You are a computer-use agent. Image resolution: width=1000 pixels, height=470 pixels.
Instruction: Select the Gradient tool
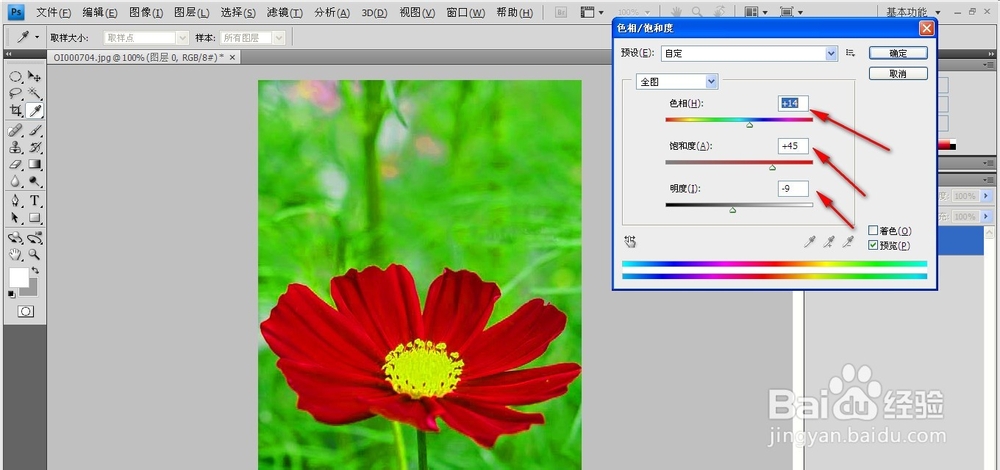click(35, 165)
